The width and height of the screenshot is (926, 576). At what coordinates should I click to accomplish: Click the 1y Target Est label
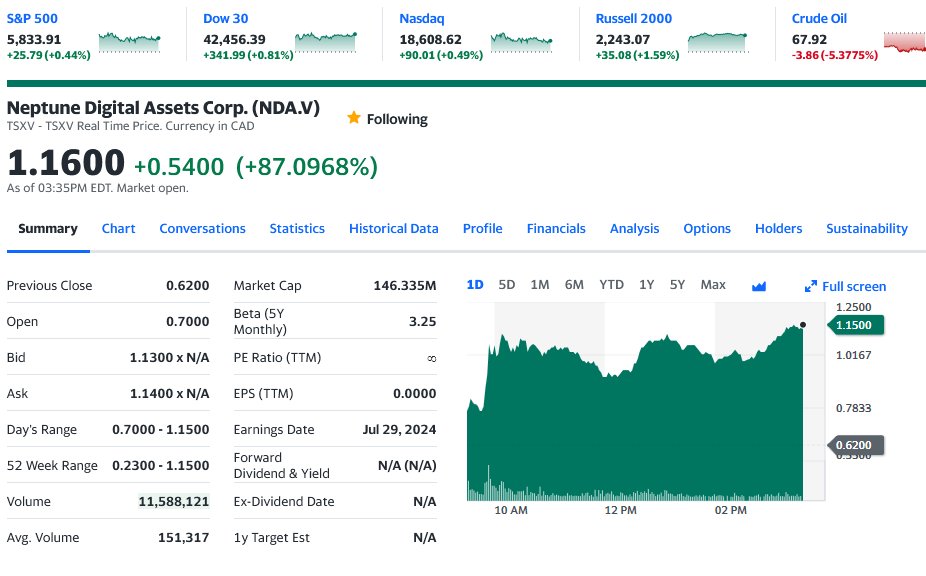tap(271, 538)
